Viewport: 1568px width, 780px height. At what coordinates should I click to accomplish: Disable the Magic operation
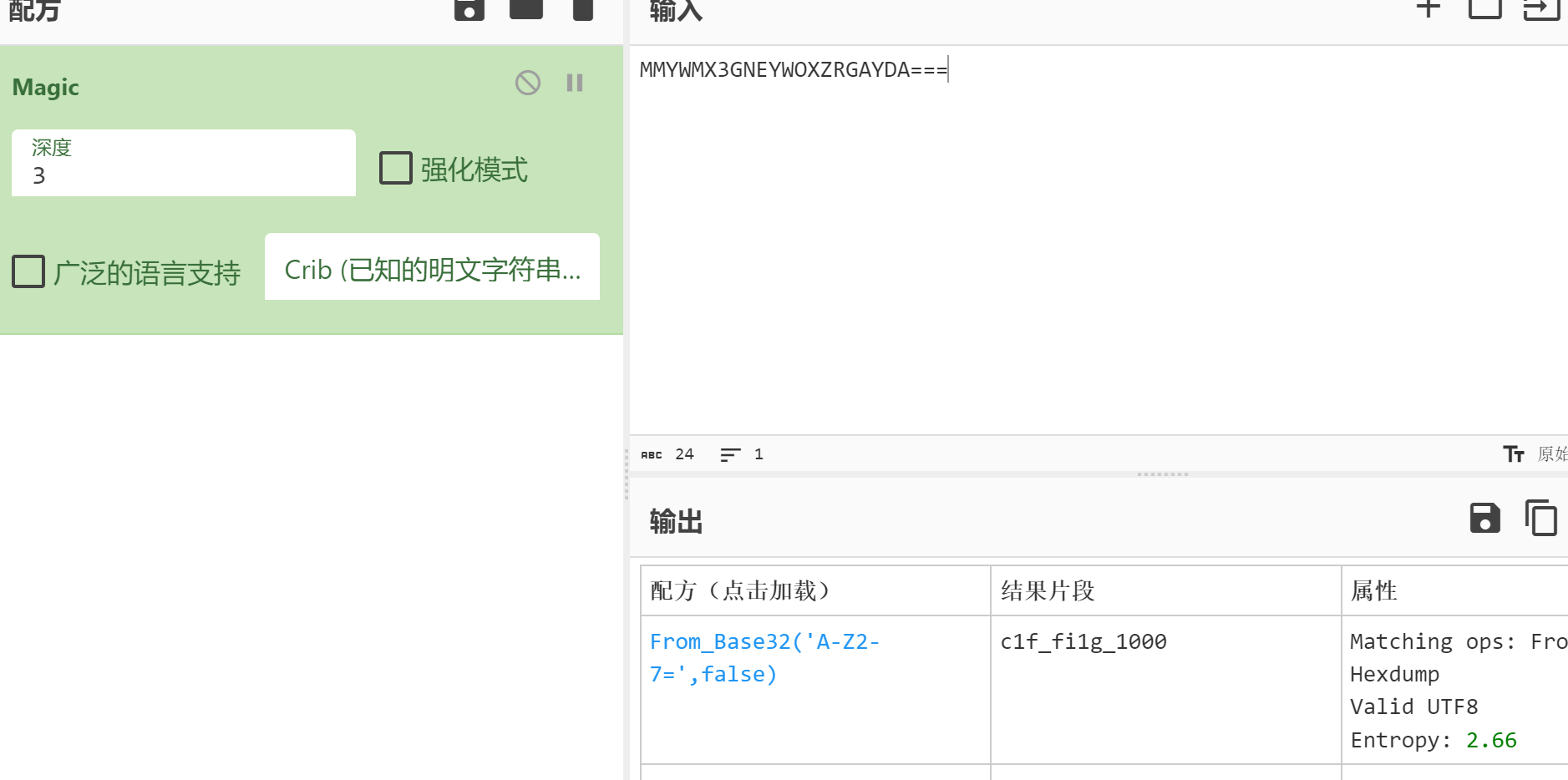pyautogui.click(x=527, y=83)
